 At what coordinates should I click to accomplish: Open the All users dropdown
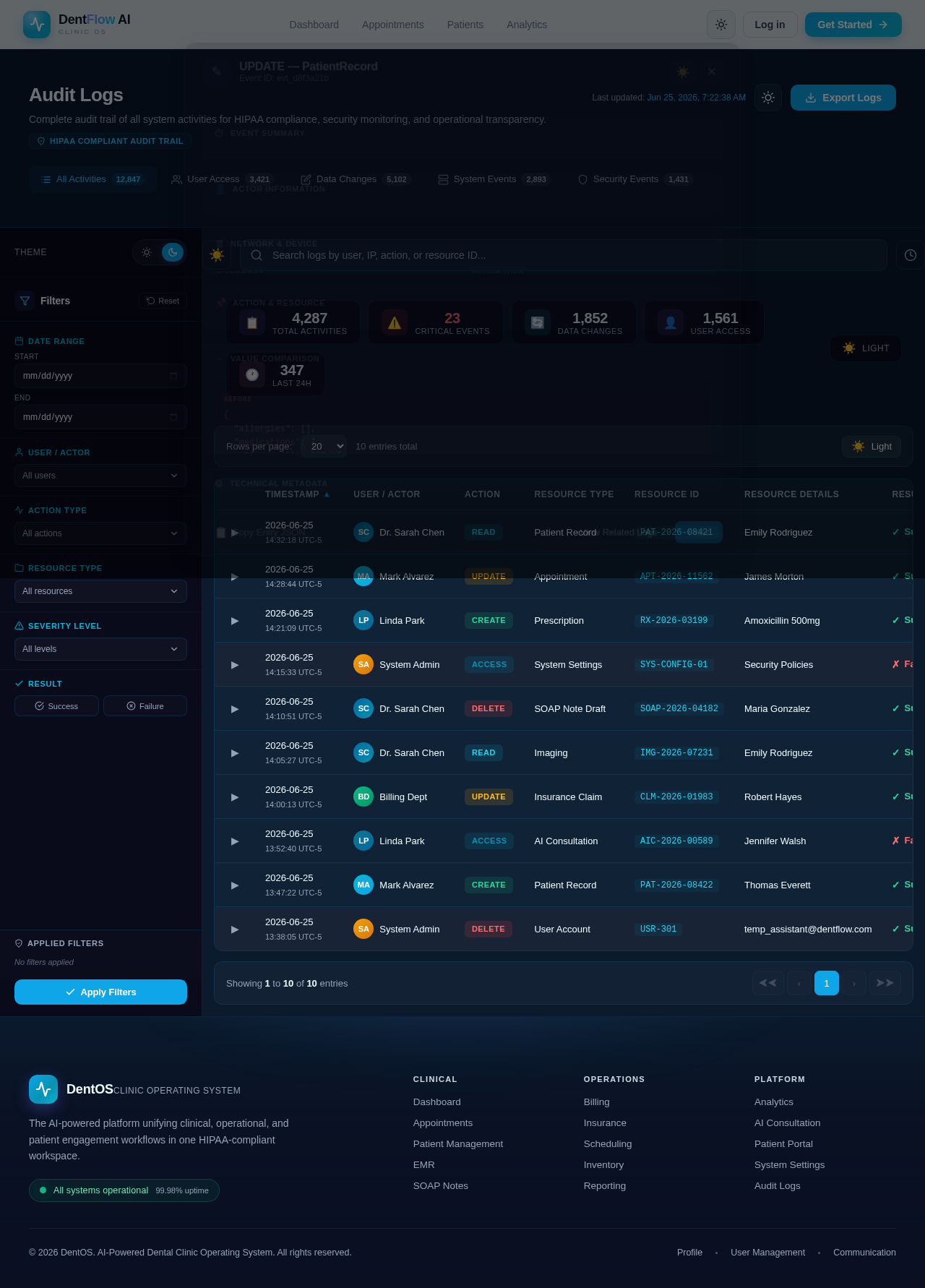coord(100,476)
